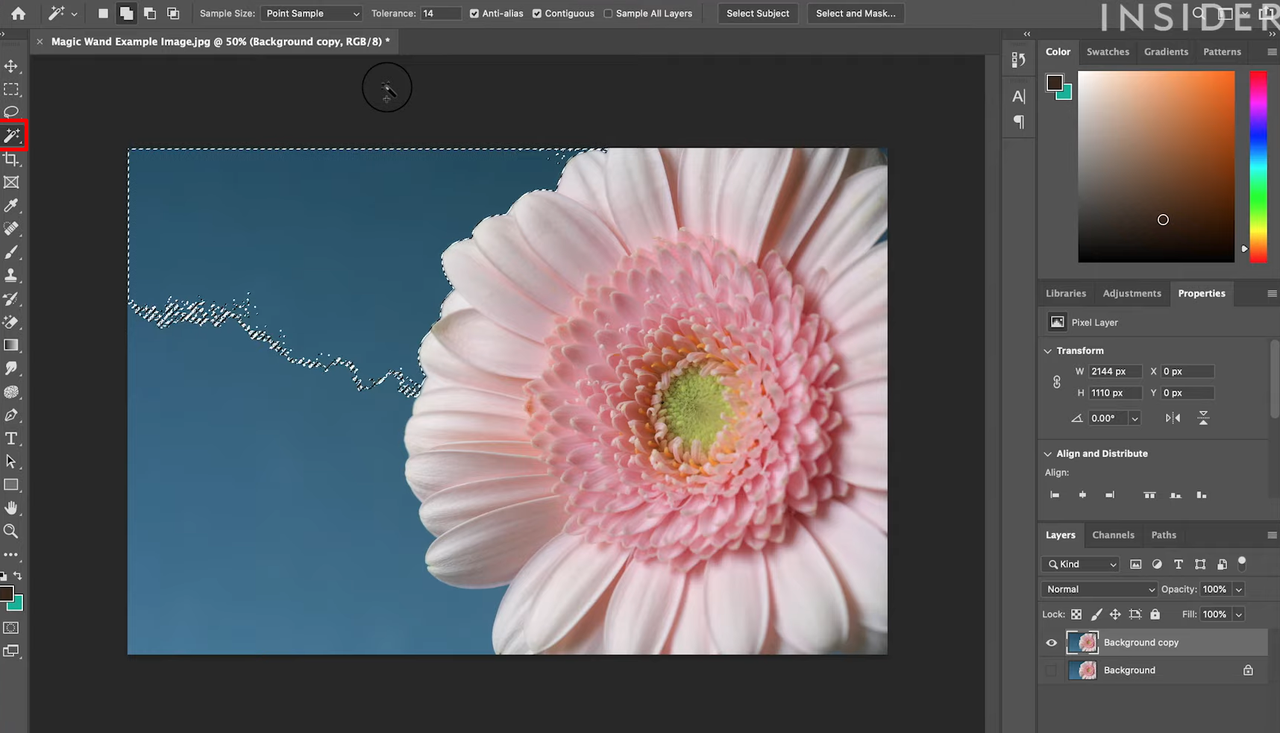
Task: Collapse the Transform section in Properties
Action: (1047, 350)
